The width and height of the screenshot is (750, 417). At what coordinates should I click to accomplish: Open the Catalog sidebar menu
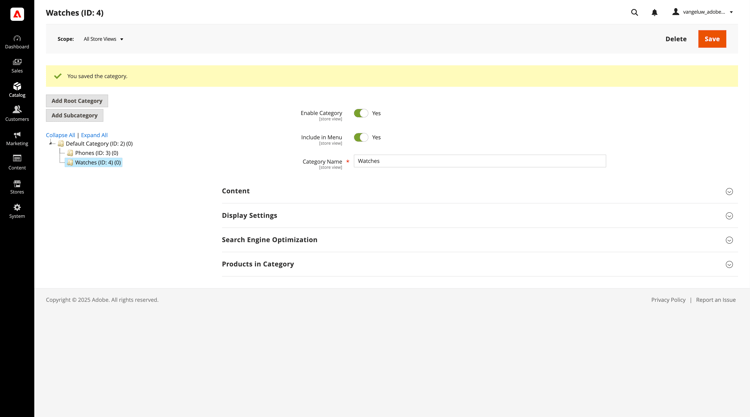[17, 90]
